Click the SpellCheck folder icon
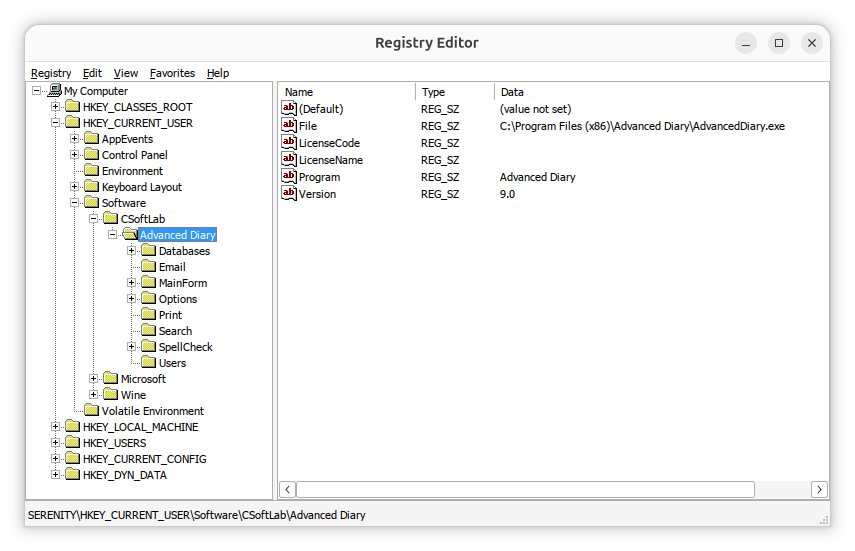Image resolution: width=855 pixels, height=551 pixels. 149,346
